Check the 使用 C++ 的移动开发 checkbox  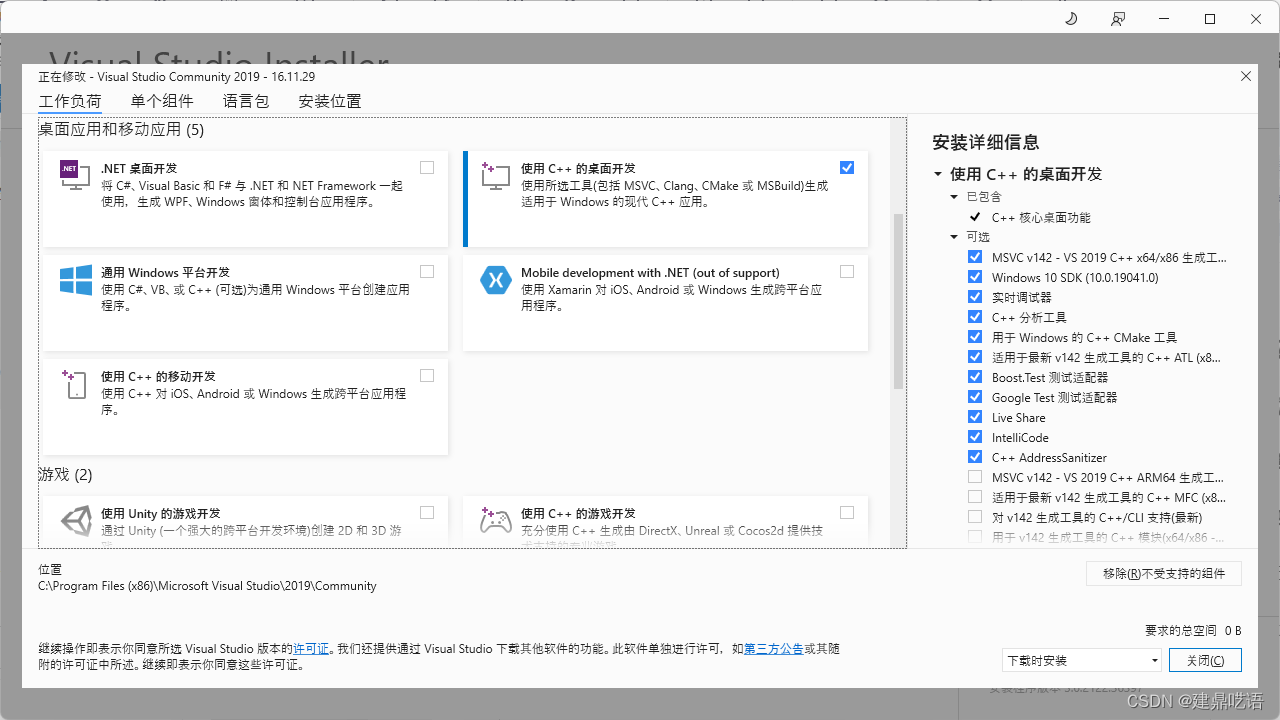(427, 376)
